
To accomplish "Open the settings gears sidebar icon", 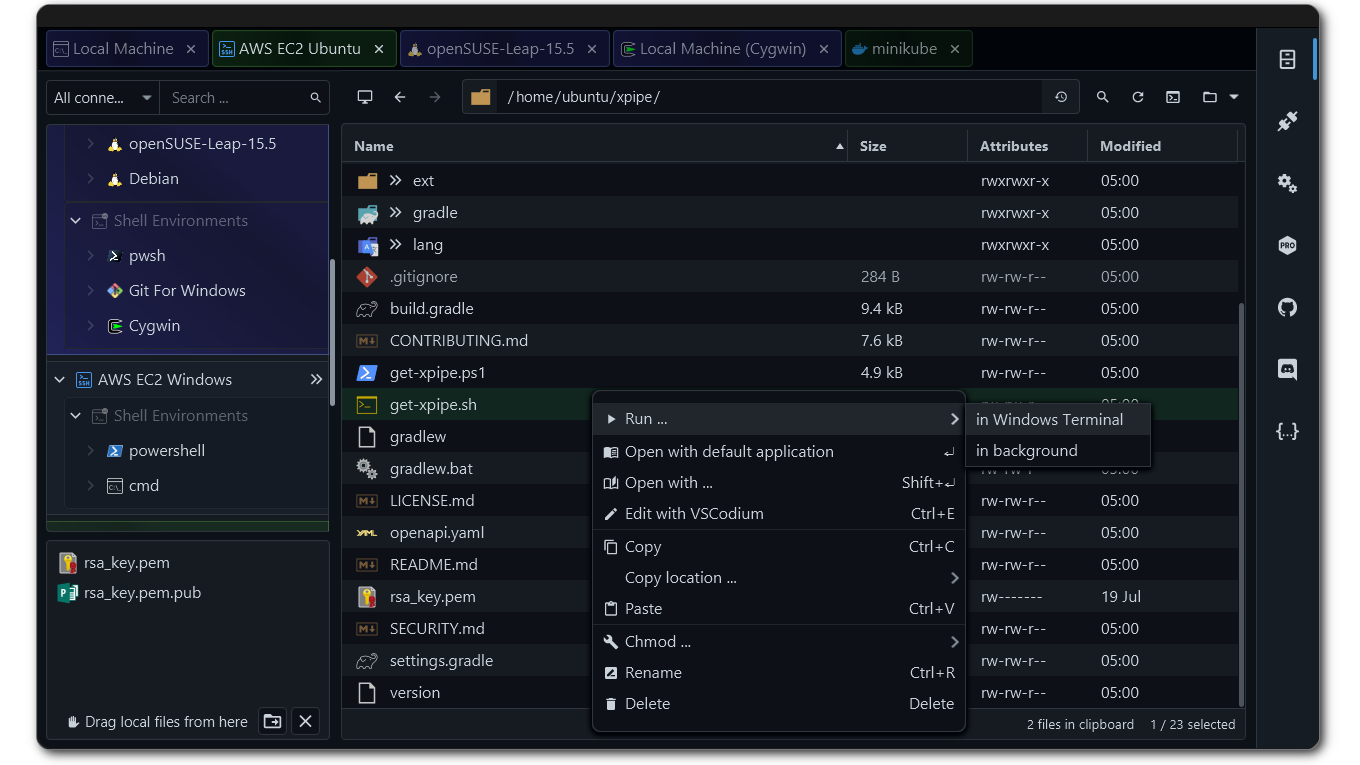I will pos(1287,183).
